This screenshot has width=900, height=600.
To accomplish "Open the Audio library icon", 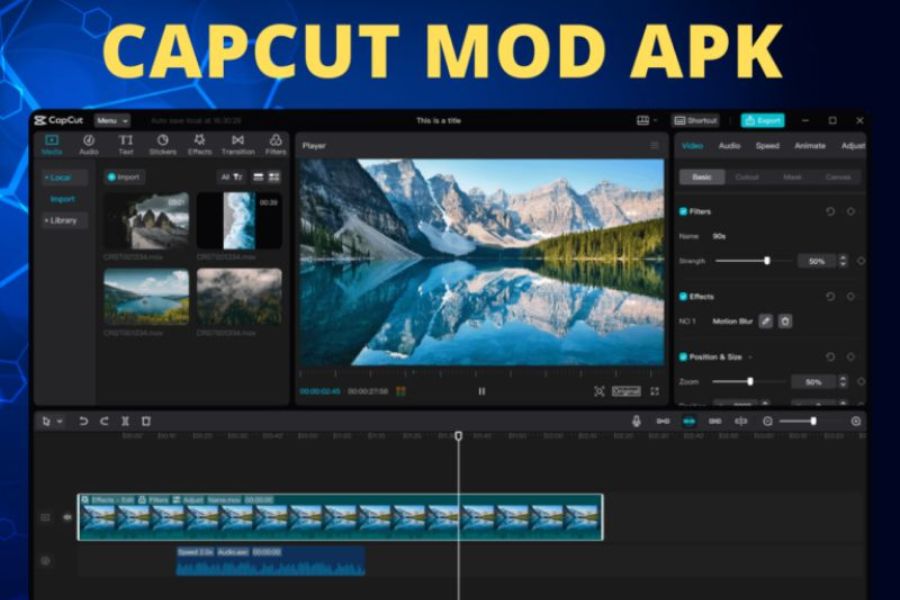I will [x=88, y=140].
